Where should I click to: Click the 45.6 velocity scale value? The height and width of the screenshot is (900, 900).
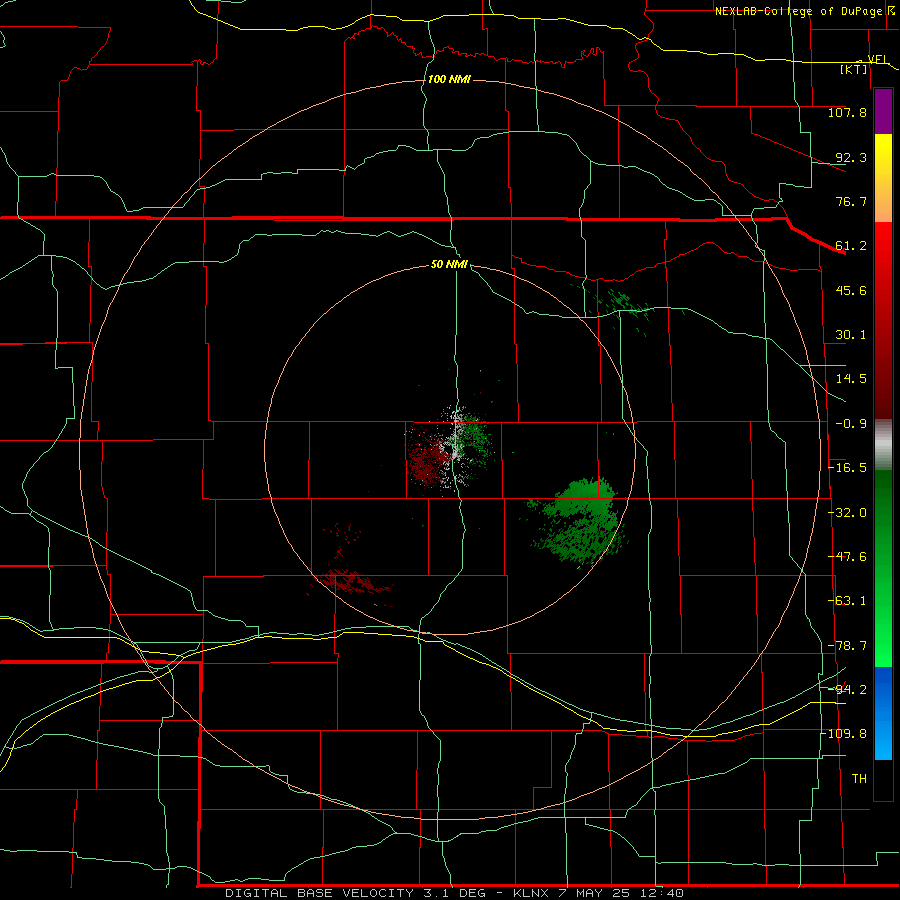pyautogui.click(x=851, y=290)
